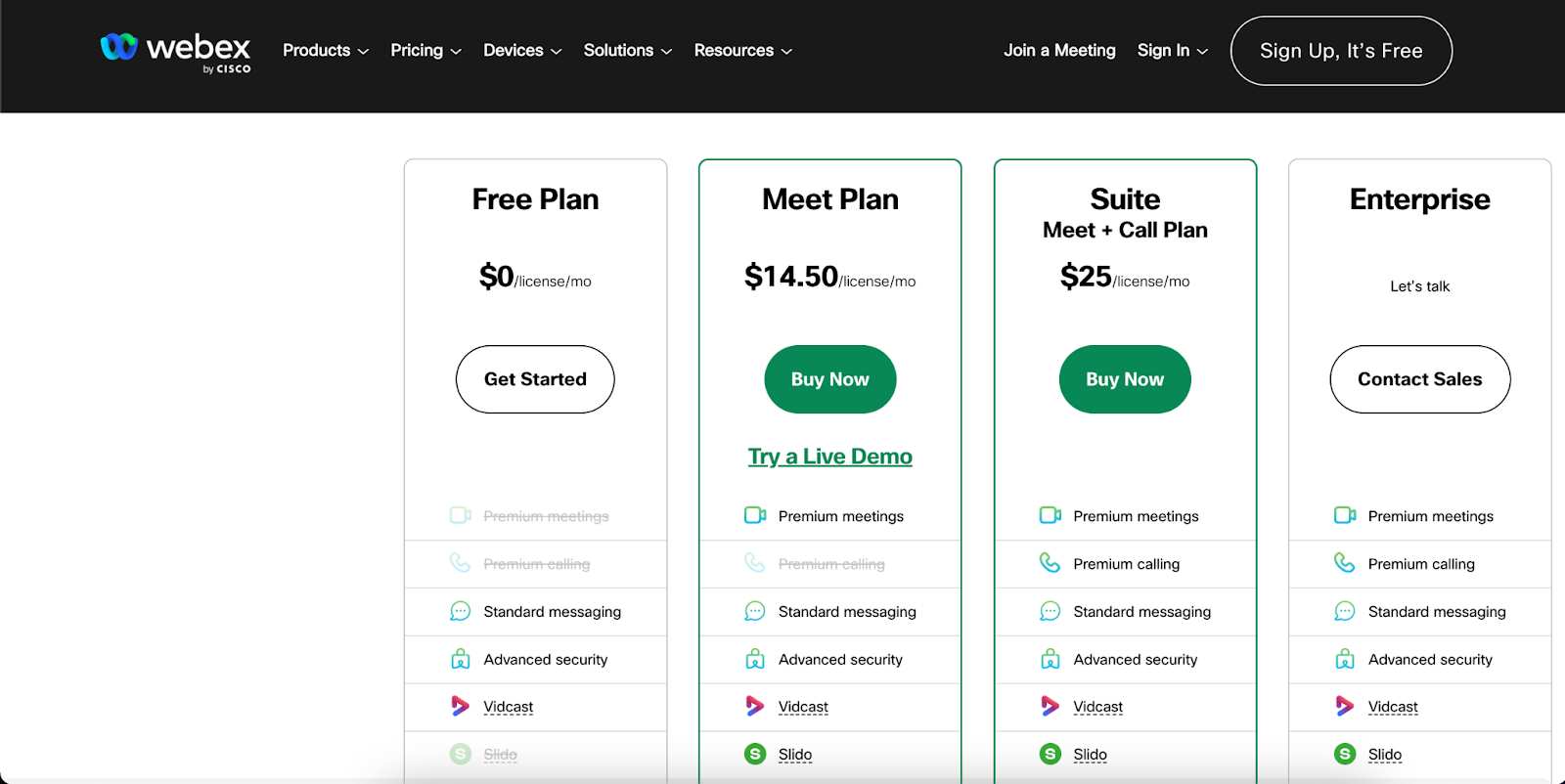Image resolution: width=1565 pixels, height=784 pixels.
Task: Click Premium meetings video icon in Meet Plan
Action: click(x=755, y=515)
